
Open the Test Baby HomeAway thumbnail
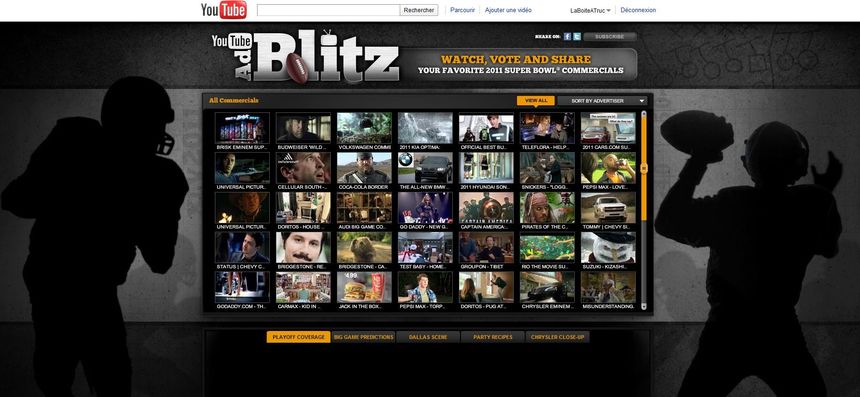pos(425,247)
